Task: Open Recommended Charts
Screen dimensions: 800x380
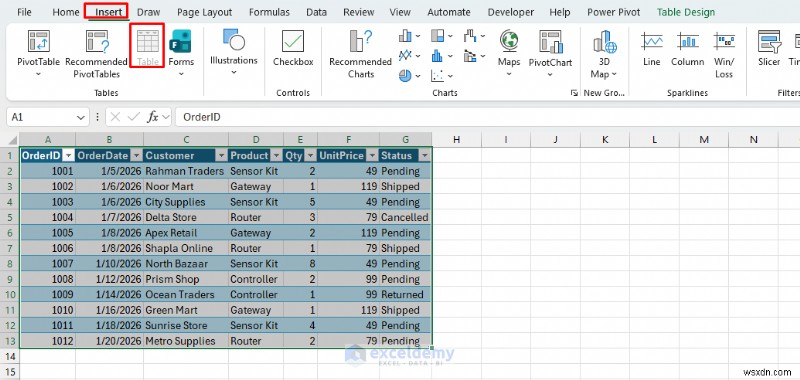Action: (x=360, y=55)
